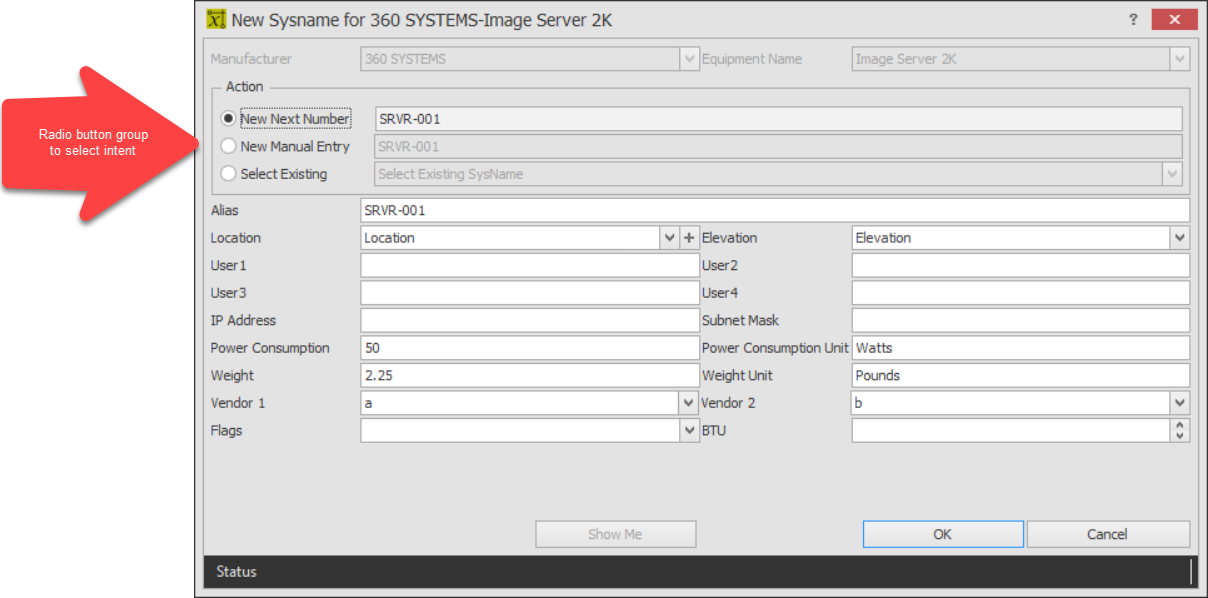Viewport: 1208px width, 598px height.
Task: Open the Manufacturer dropdown
Action: tap(689, 59)
